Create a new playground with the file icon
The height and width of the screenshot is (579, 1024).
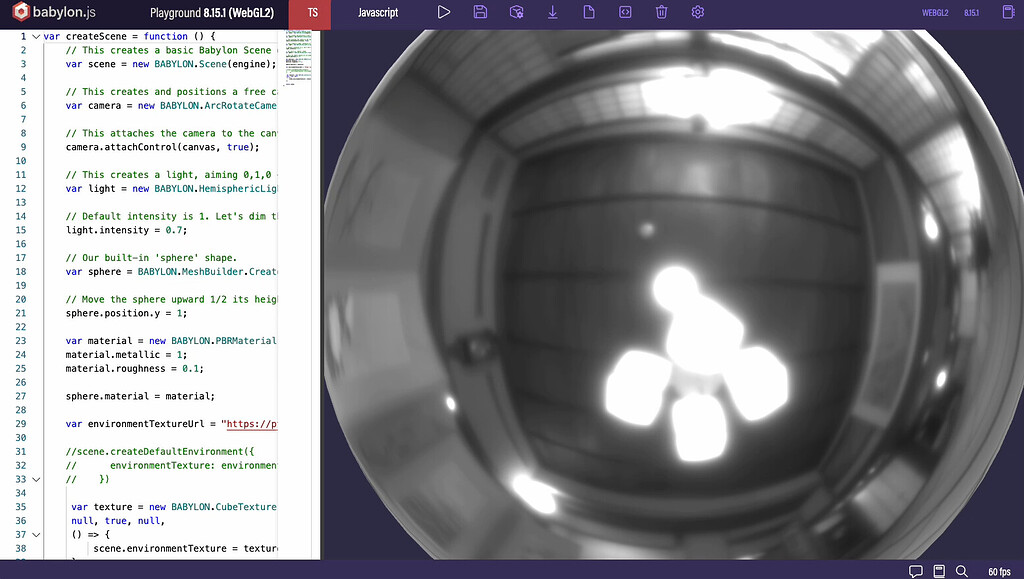click(x=589, y=12)
